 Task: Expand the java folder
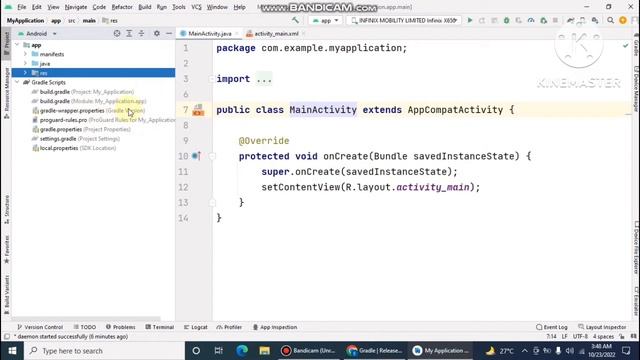pos(26,64)
